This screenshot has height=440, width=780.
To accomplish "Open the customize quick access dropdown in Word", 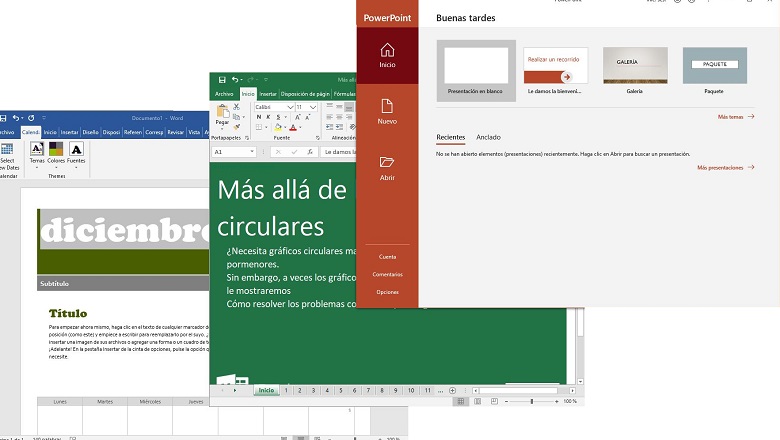I will (44, 118).
